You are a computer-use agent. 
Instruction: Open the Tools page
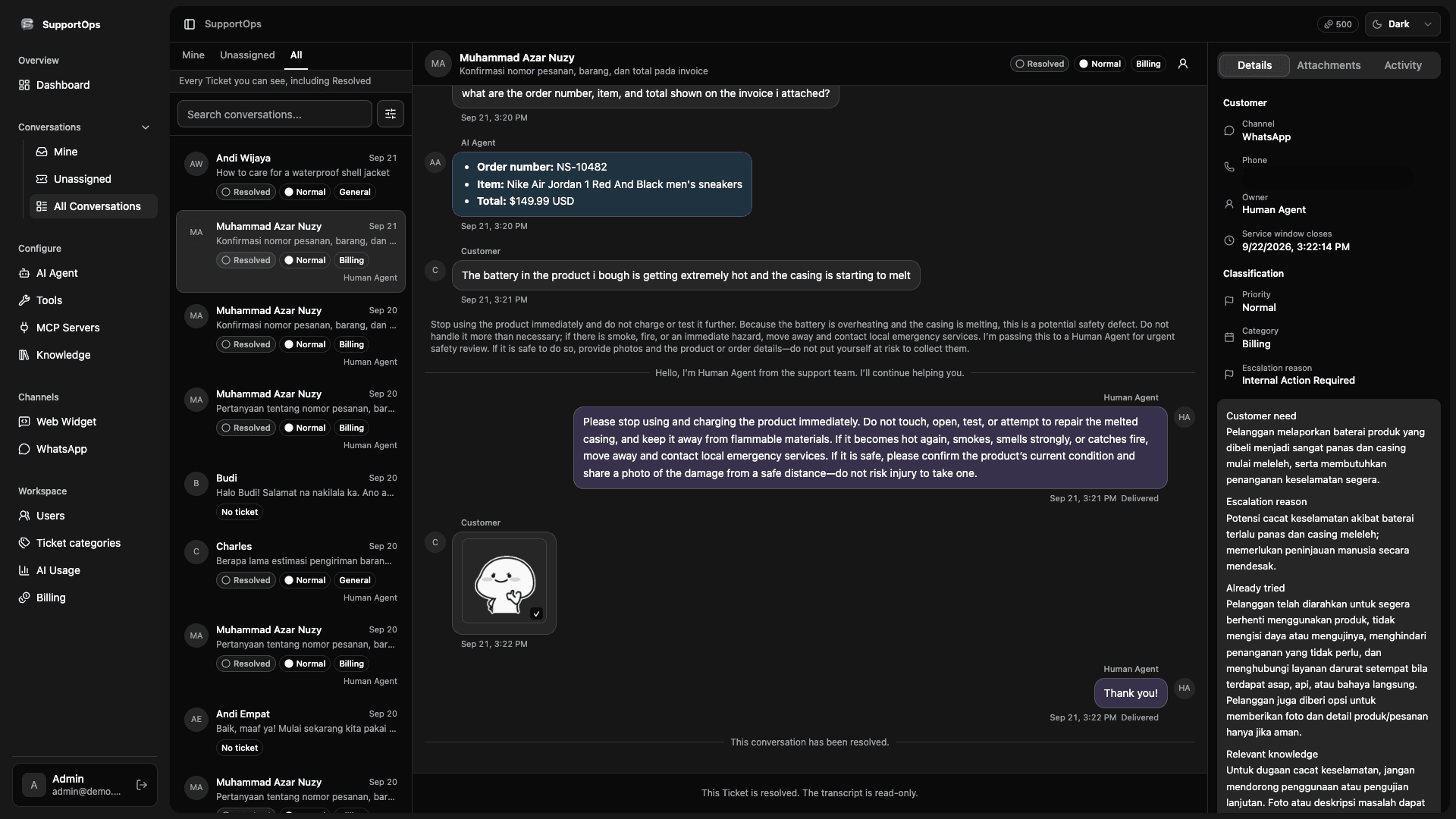coord(85,300)
